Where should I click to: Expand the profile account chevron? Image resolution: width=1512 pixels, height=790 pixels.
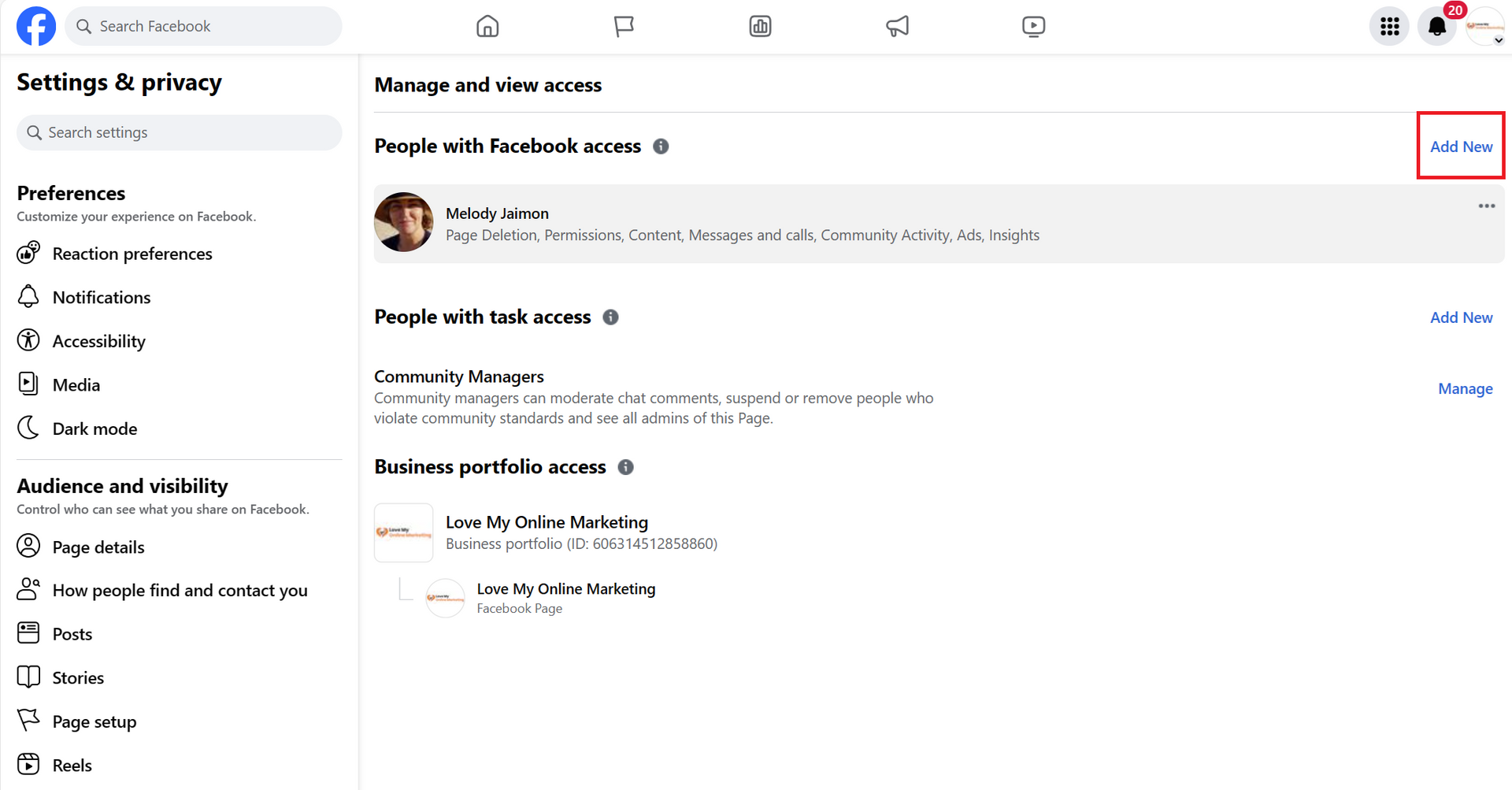coord(1500,41)
